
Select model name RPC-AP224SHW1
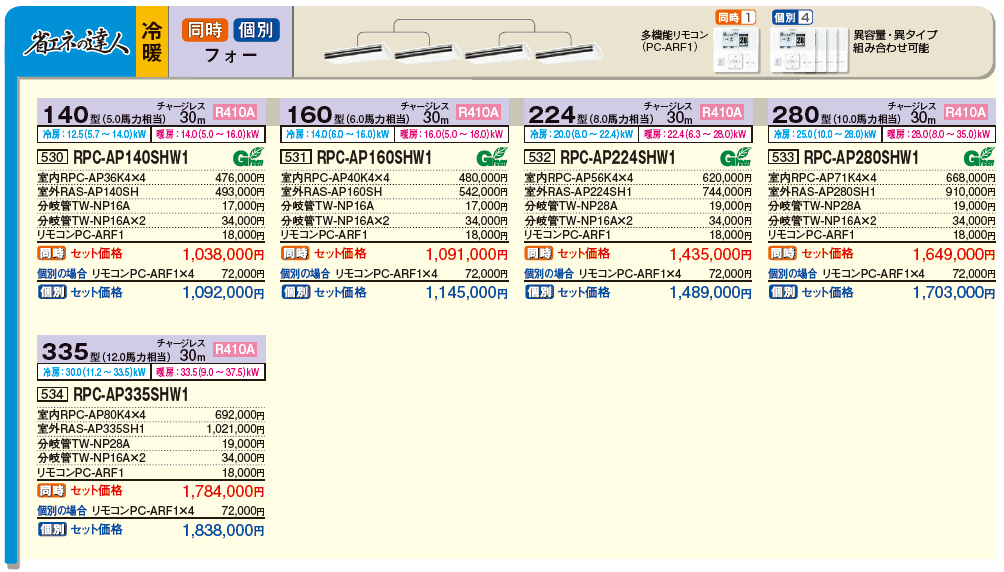coord(618,158)
